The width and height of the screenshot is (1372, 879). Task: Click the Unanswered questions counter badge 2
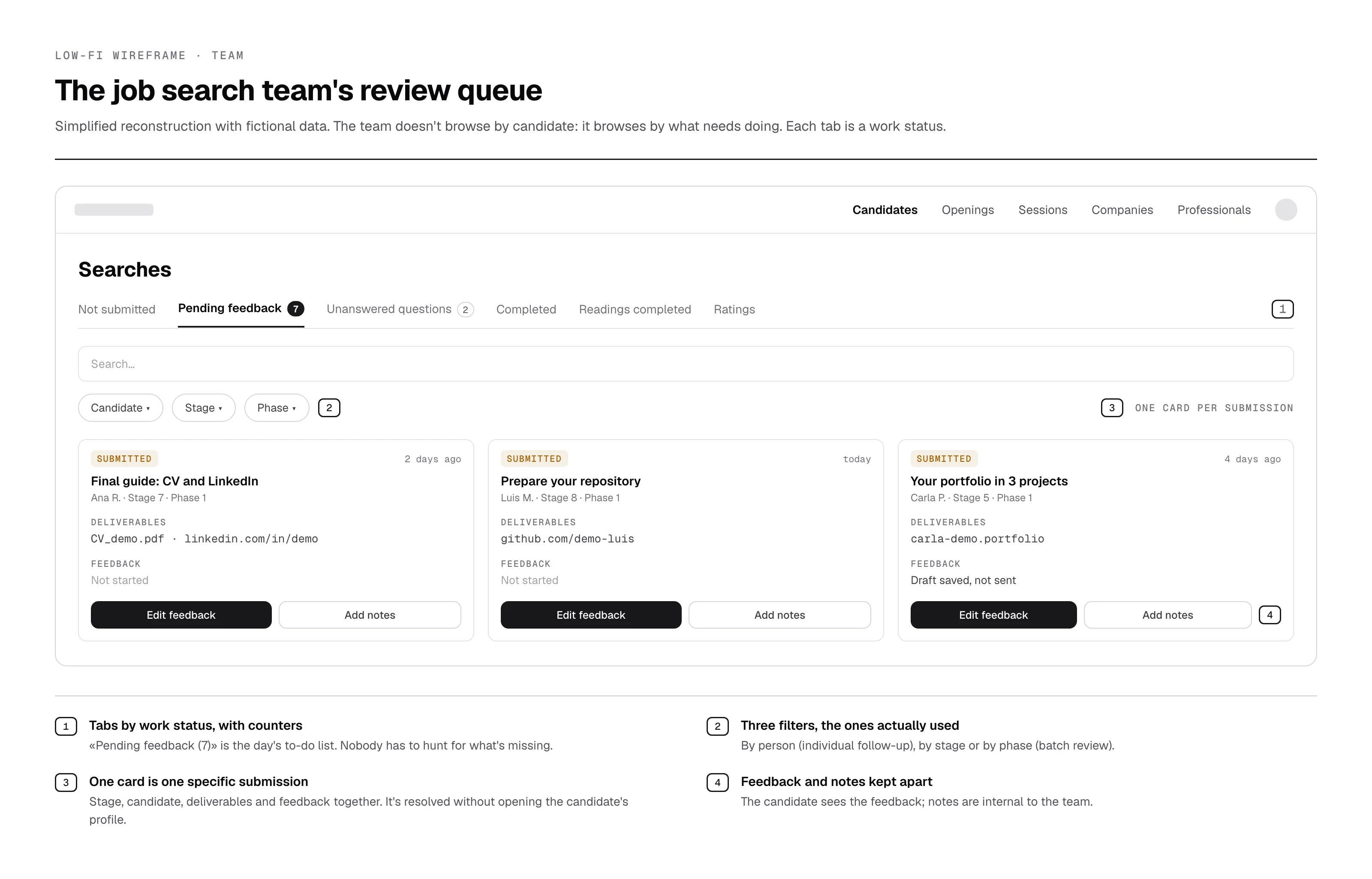465,309
